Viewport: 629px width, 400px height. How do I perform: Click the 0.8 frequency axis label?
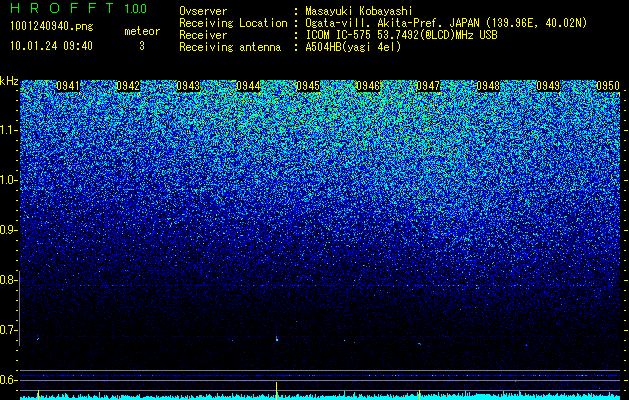(7, 280)
